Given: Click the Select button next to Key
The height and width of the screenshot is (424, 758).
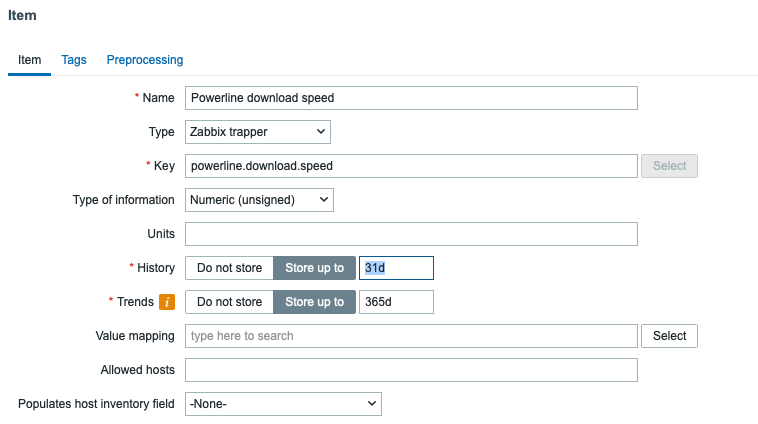Looking at the screenshot, I should click(x=670, y=166).
